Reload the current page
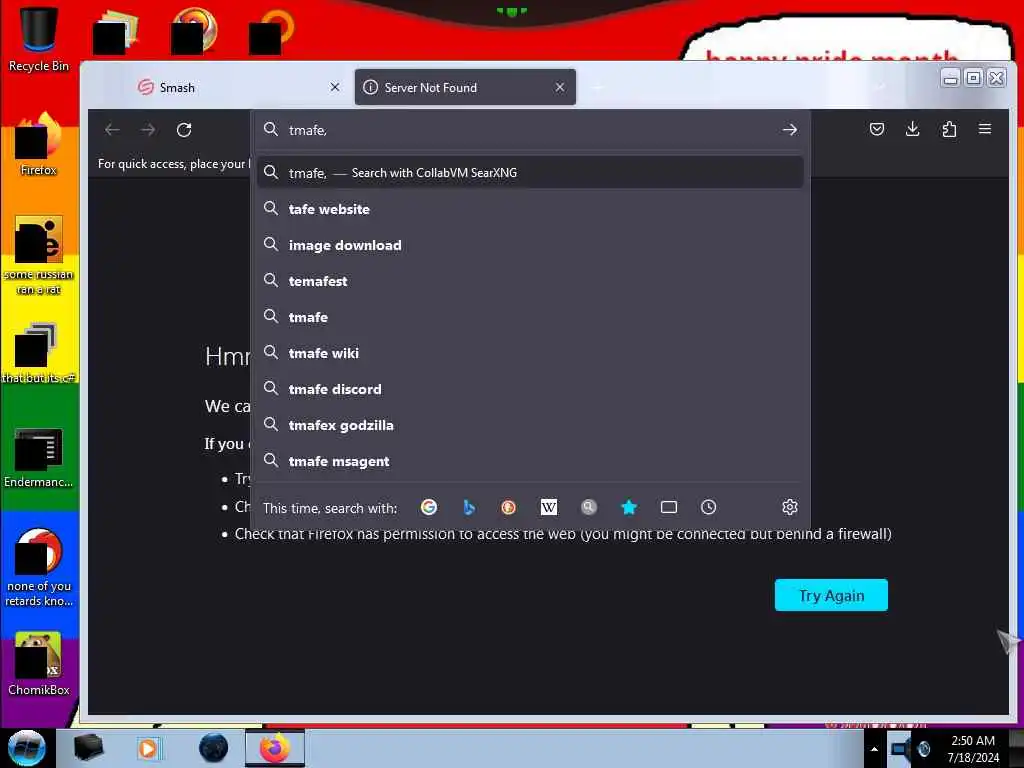The image size is (1024, 768). point(184,130)
